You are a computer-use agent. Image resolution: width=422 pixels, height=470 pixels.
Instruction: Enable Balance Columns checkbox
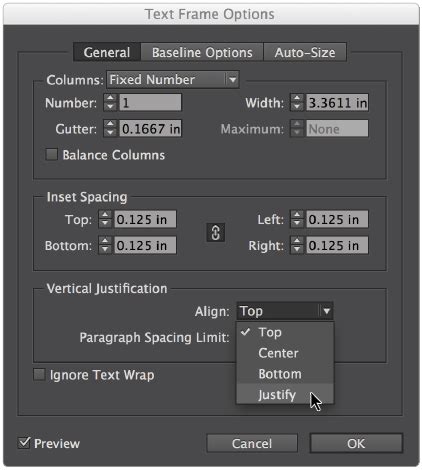pos(51,155)
